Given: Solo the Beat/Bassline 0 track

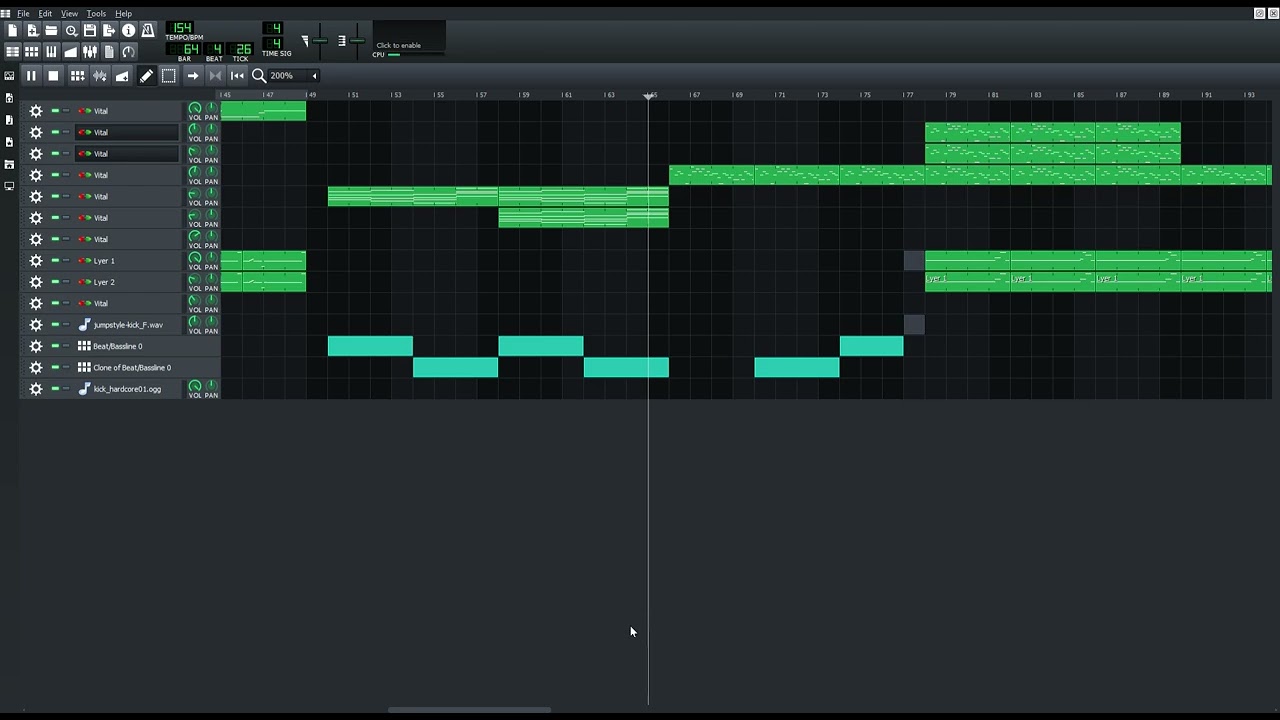Looking at the screenshot, I should [x=66, y=346].
